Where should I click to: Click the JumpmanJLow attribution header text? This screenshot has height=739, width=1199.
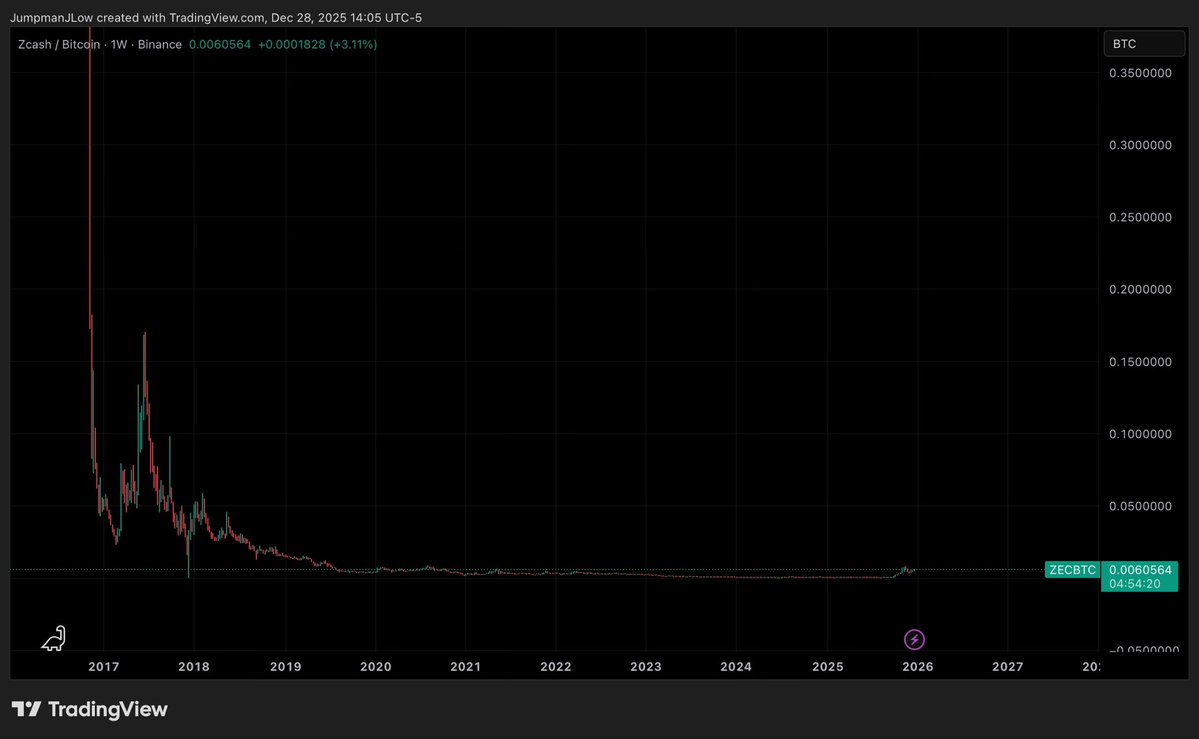[x=216, y=18]
